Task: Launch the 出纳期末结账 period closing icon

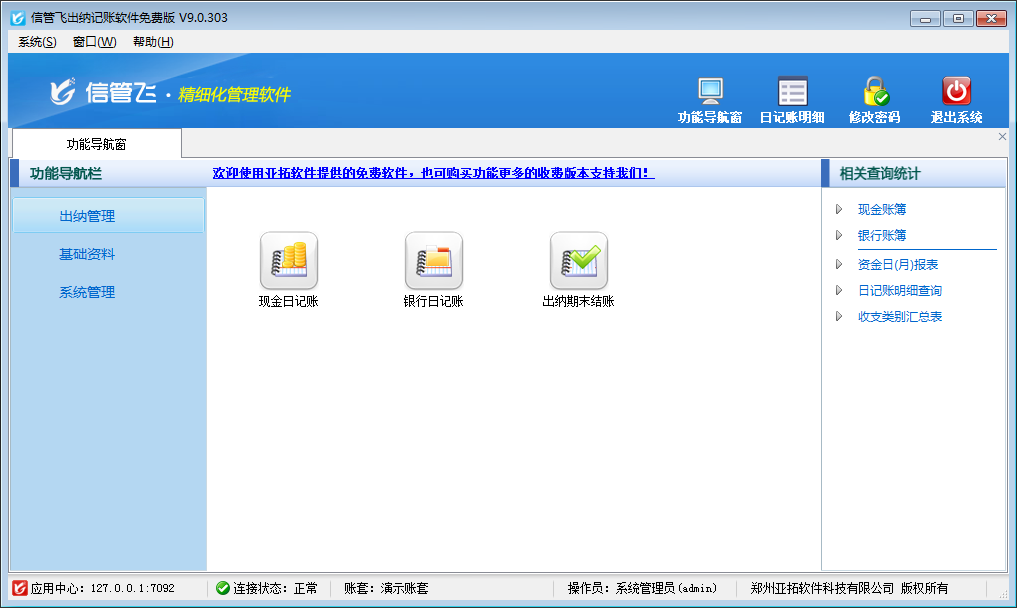Action: tap(578, 261)
